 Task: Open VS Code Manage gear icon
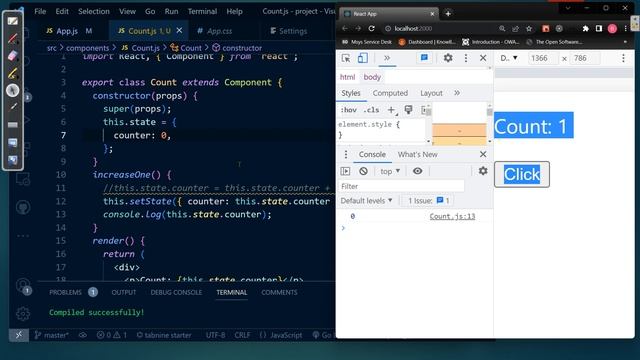(x=23, y=313)
